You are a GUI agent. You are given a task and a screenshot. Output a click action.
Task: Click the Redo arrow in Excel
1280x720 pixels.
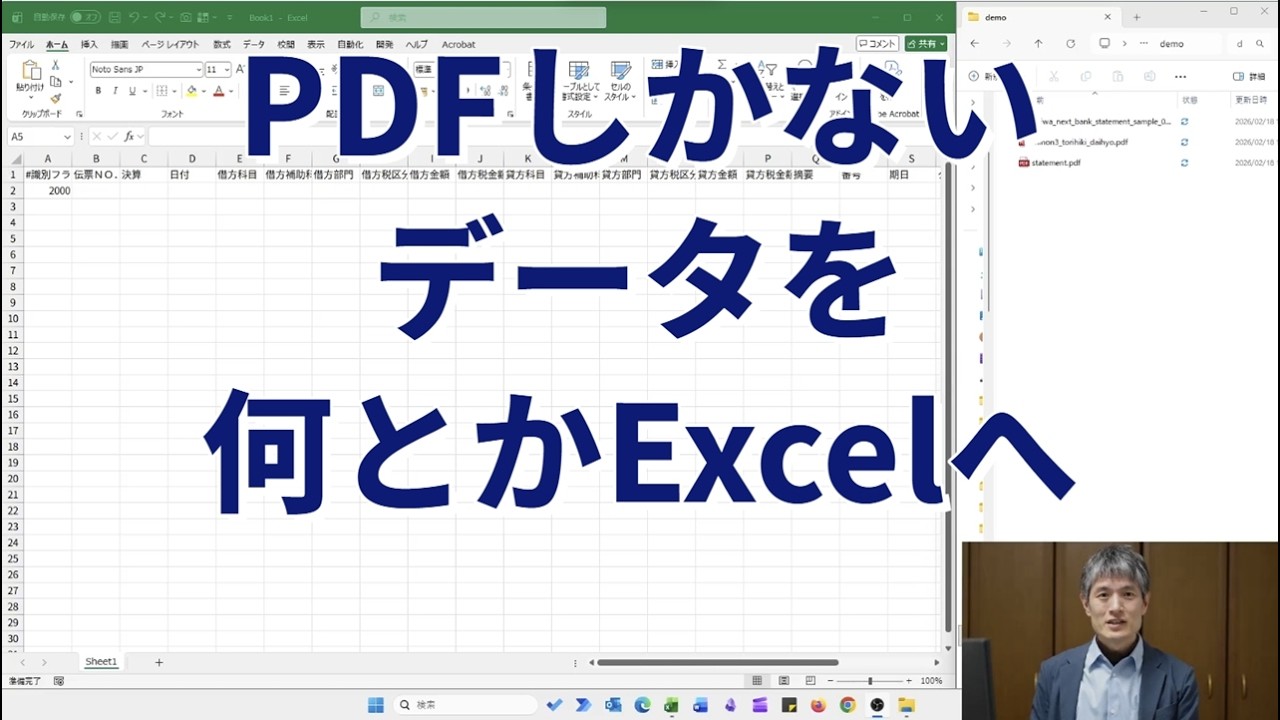pyautogui.click(x=161, y=17)
